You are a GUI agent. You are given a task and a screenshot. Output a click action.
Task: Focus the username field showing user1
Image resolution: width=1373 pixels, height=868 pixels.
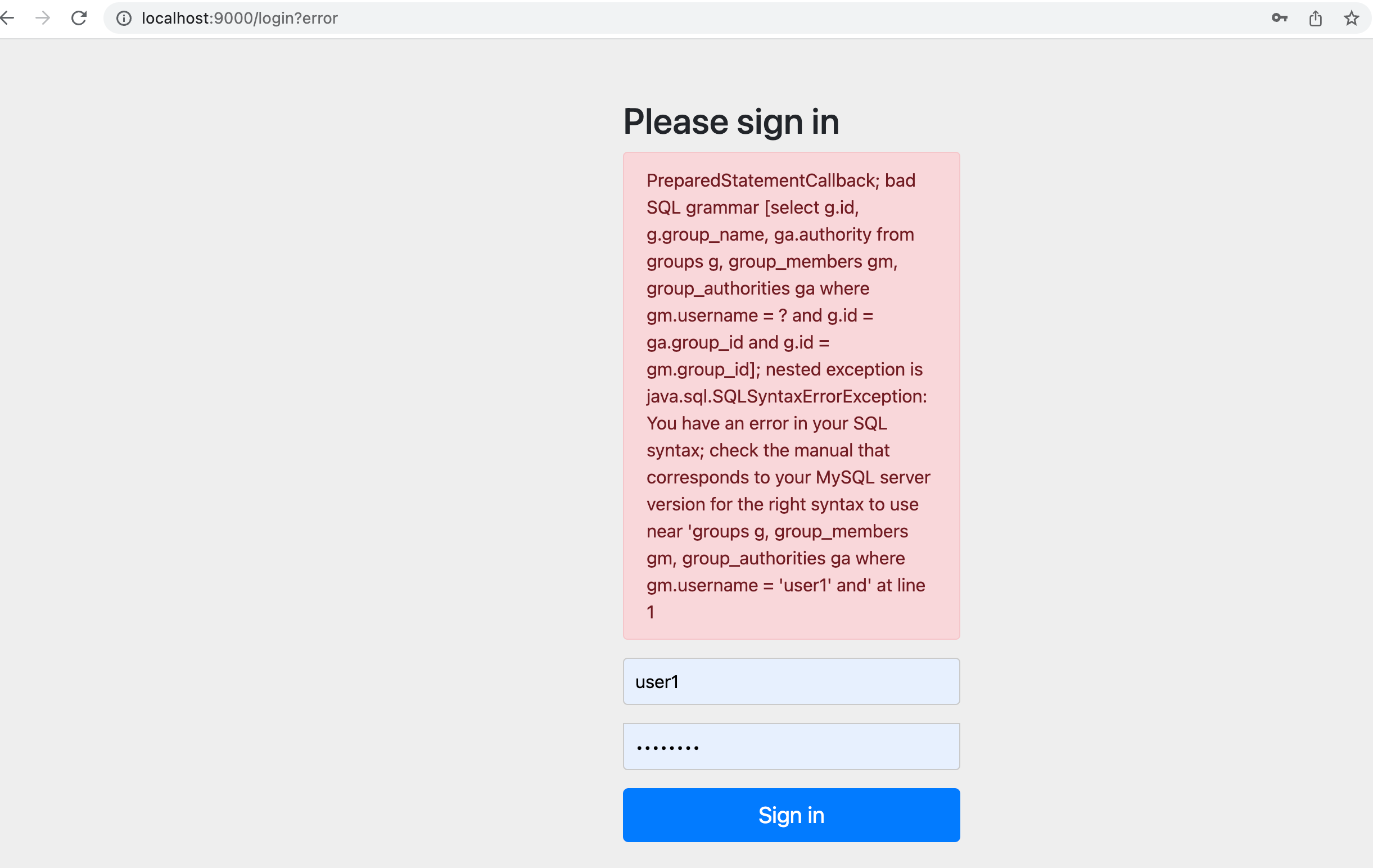(791, 681)
